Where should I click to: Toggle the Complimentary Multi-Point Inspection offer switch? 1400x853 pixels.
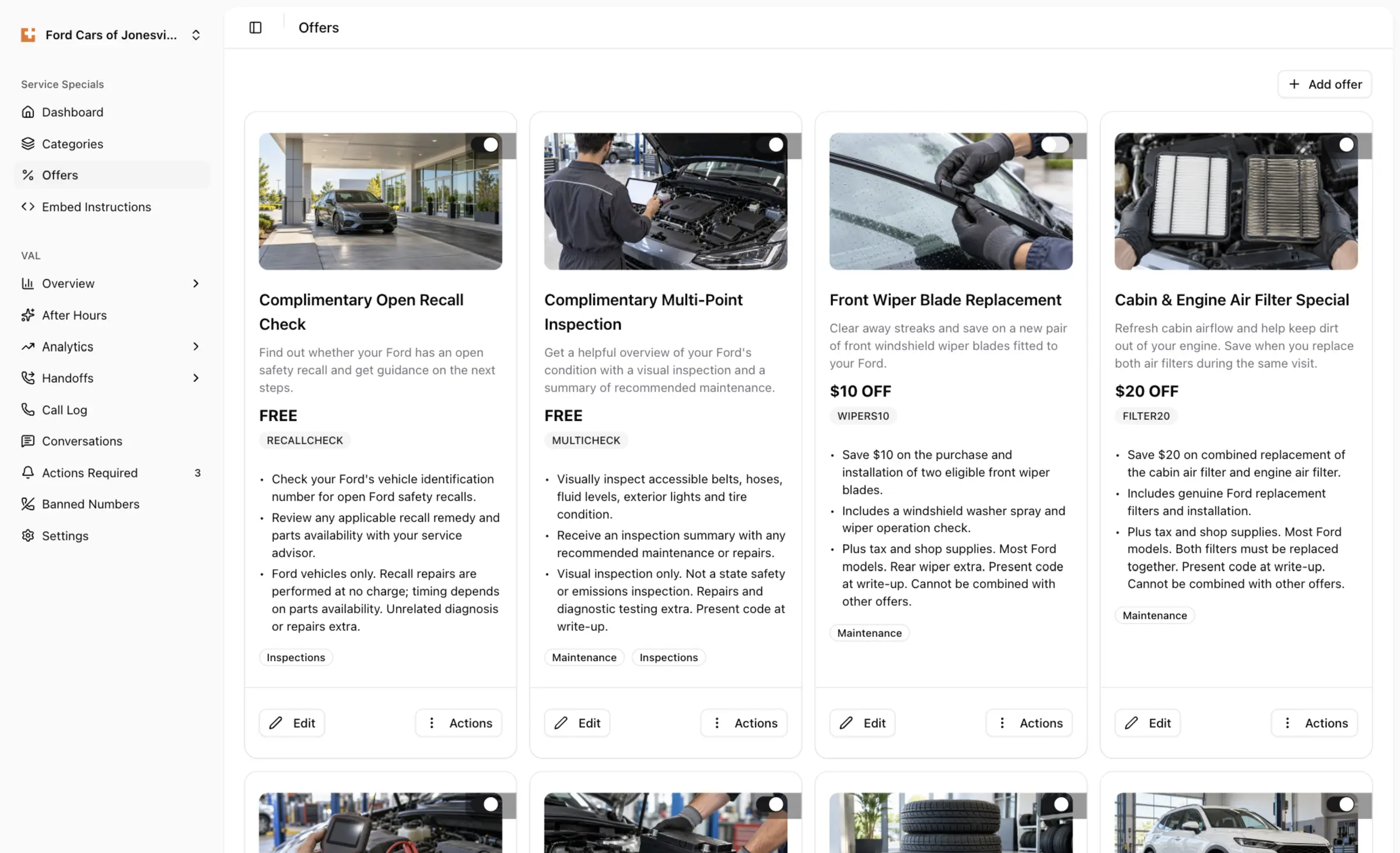[x=770, y=145]
